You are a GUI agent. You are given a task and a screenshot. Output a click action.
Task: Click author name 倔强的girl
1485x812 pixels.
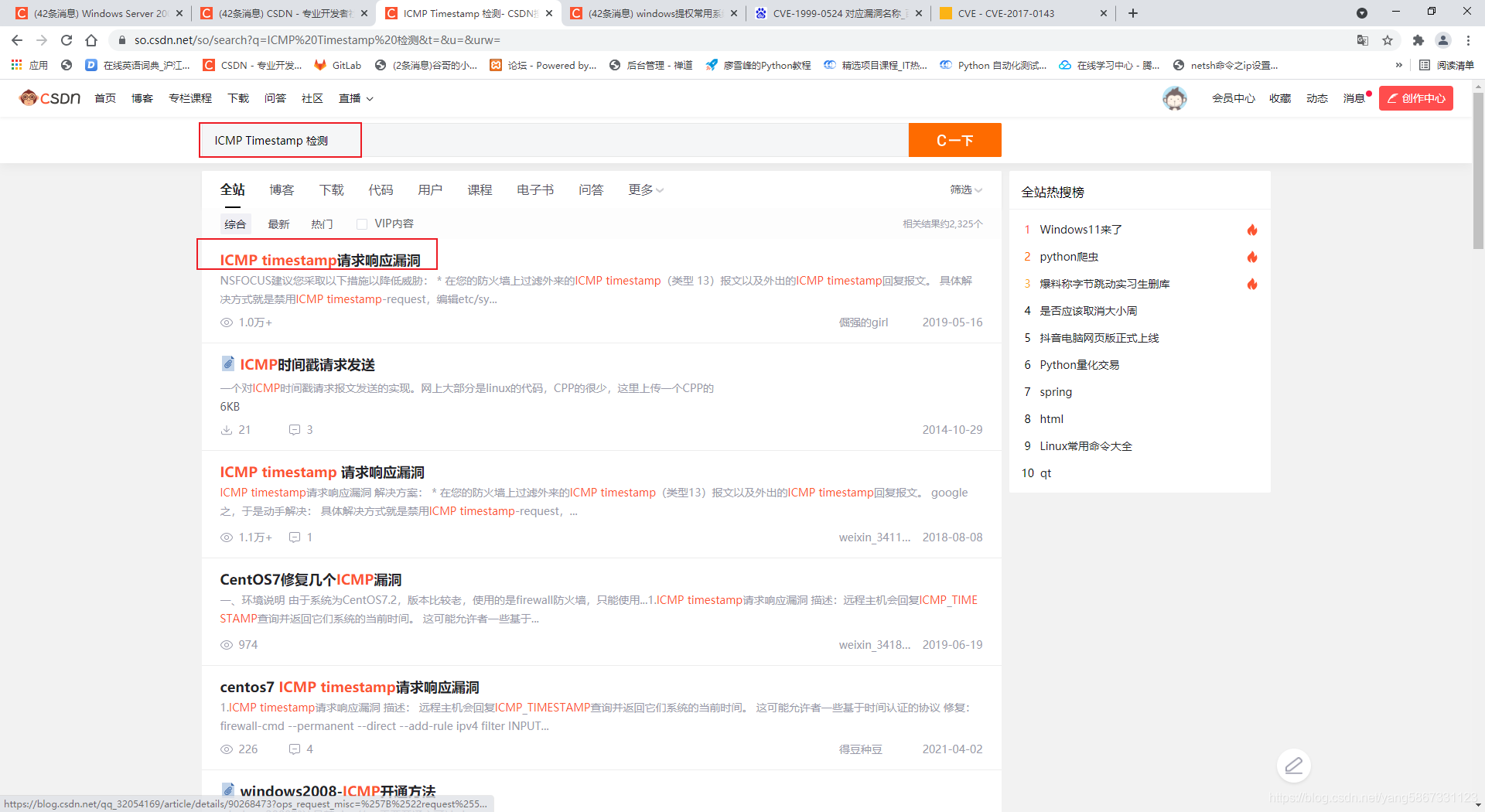pyautogui.click(x=863, y=322)
